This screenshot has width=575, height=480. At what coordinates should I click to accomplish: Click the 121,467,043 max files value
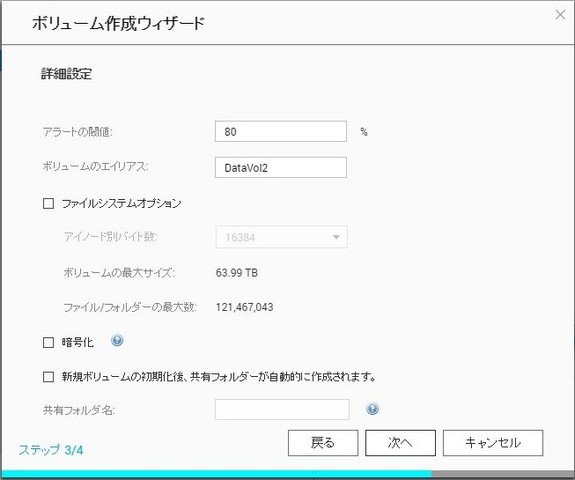[x=244, y=307]
